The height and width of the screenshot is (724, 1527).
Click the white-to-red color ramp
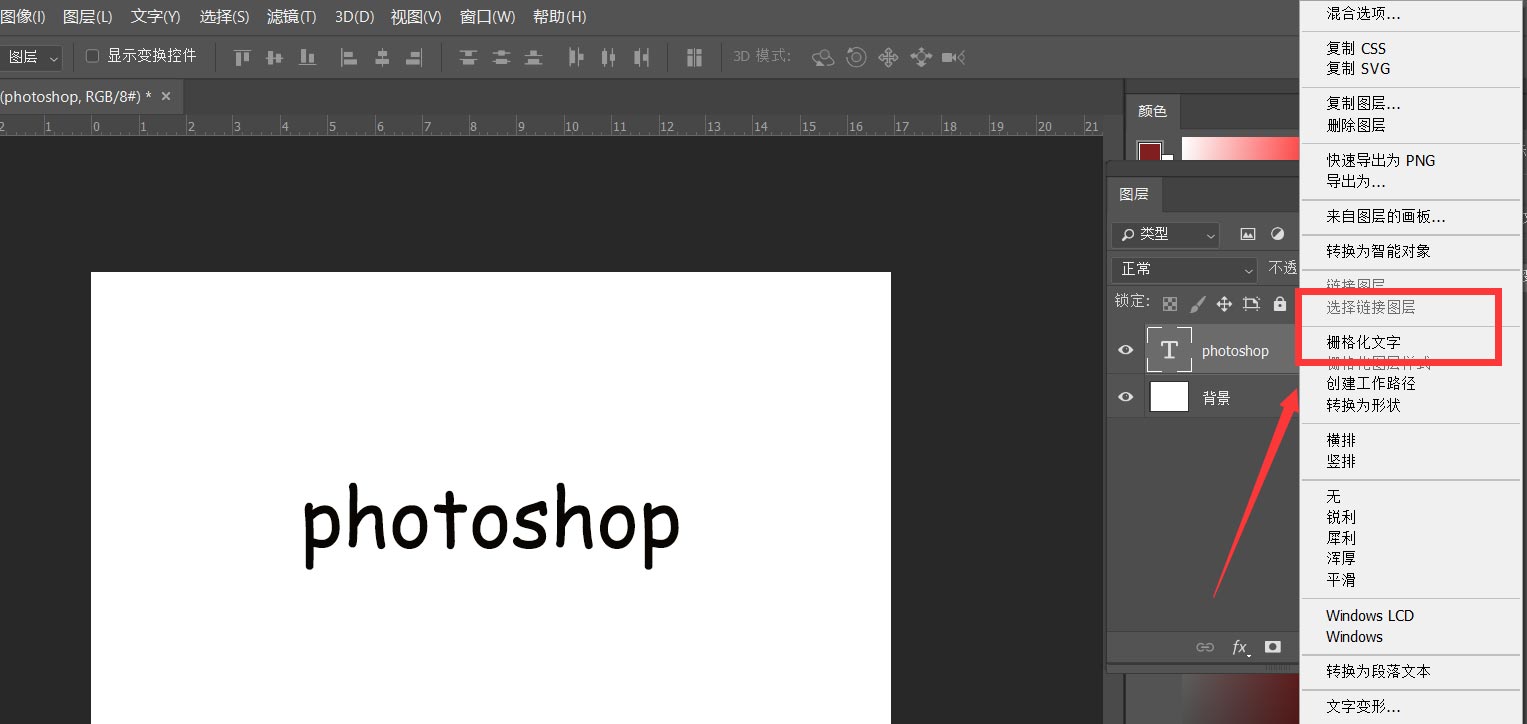(x=1240, y=149)
